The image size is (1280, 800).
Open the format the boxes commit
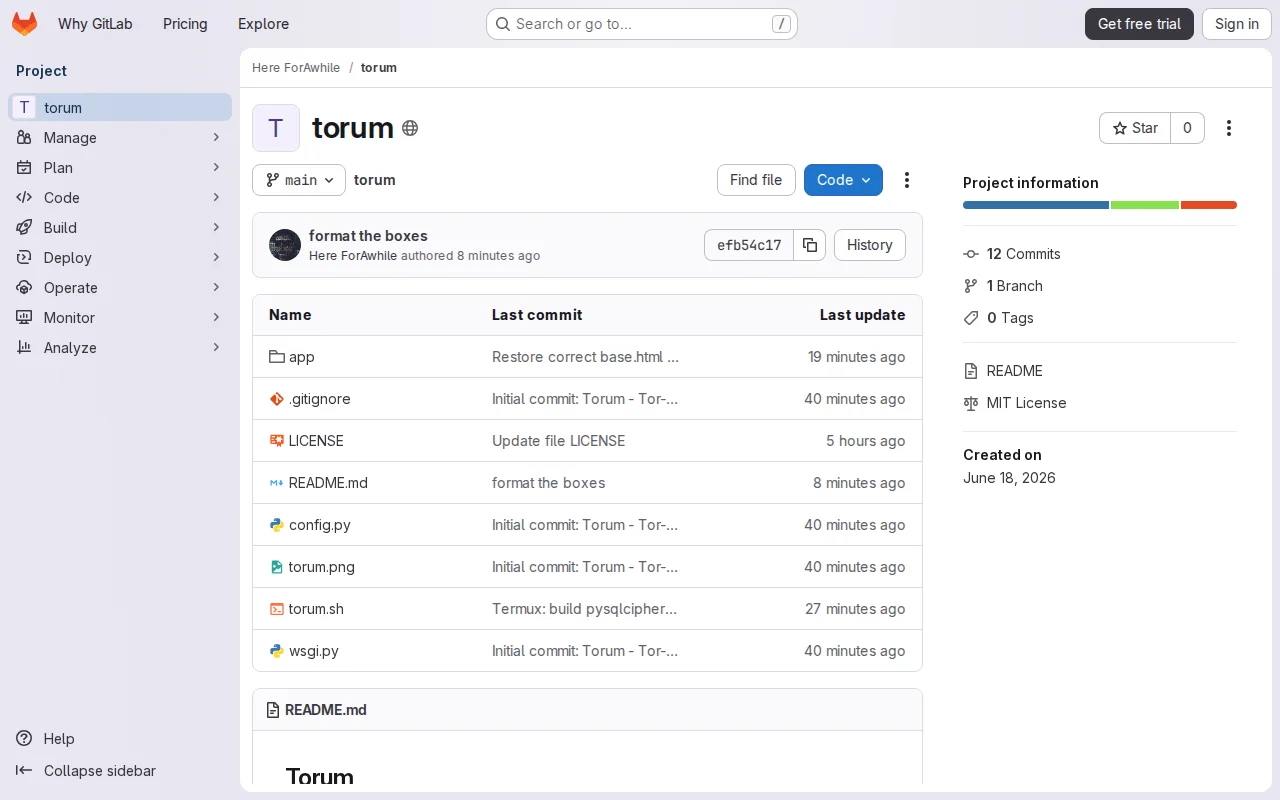click(368, 236)
